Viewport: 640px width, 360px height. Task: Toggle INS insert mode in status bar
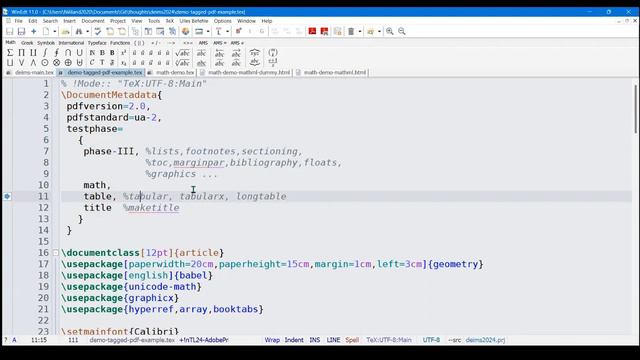pyautogui.click(x=315, y=340)
